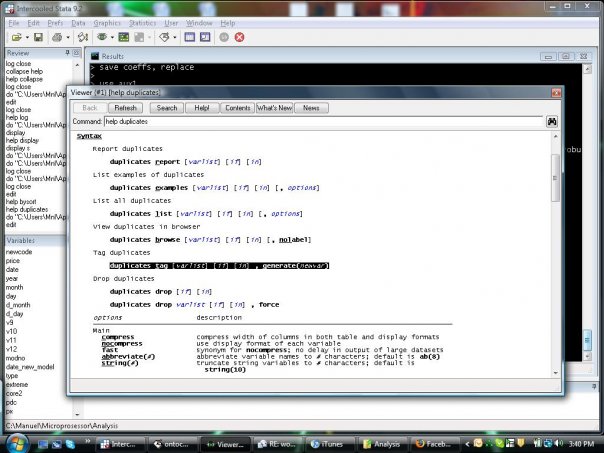The width and height of the screenshot is (604, 453).
Task: Click the 'date_new_model' variable
Action: tap(30, 367)
